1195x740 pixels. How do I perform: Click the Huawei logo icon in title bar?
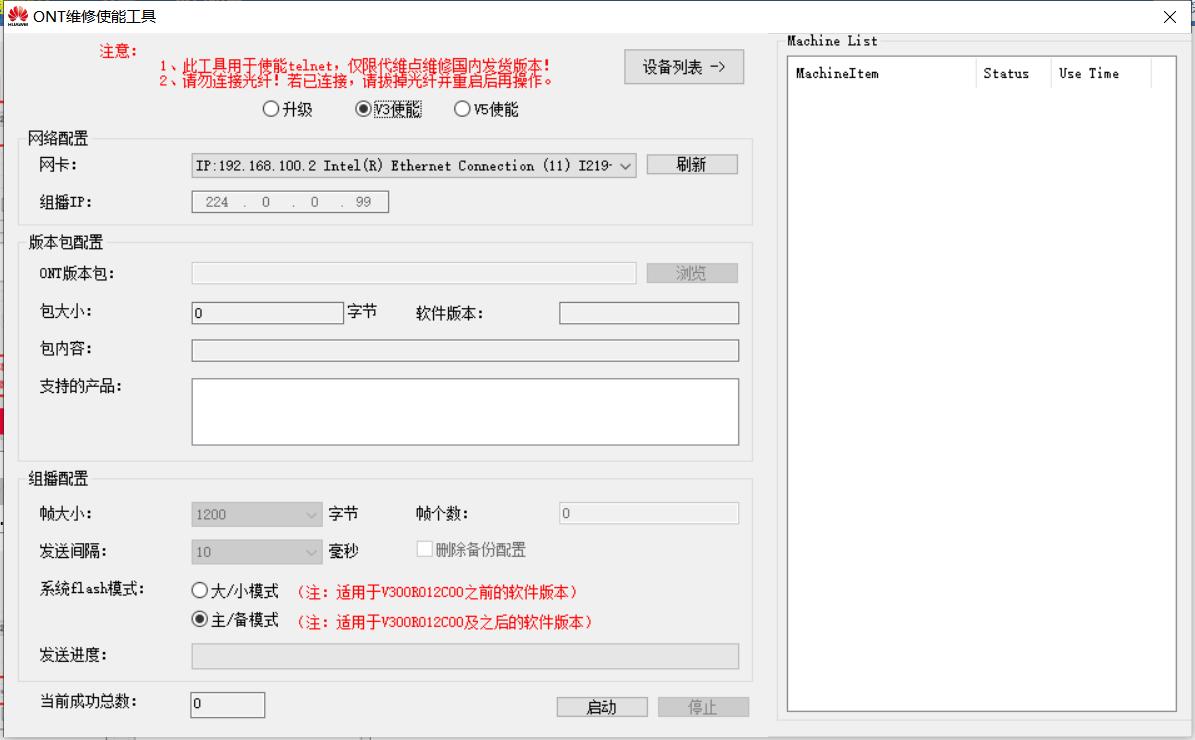[18, 16]
